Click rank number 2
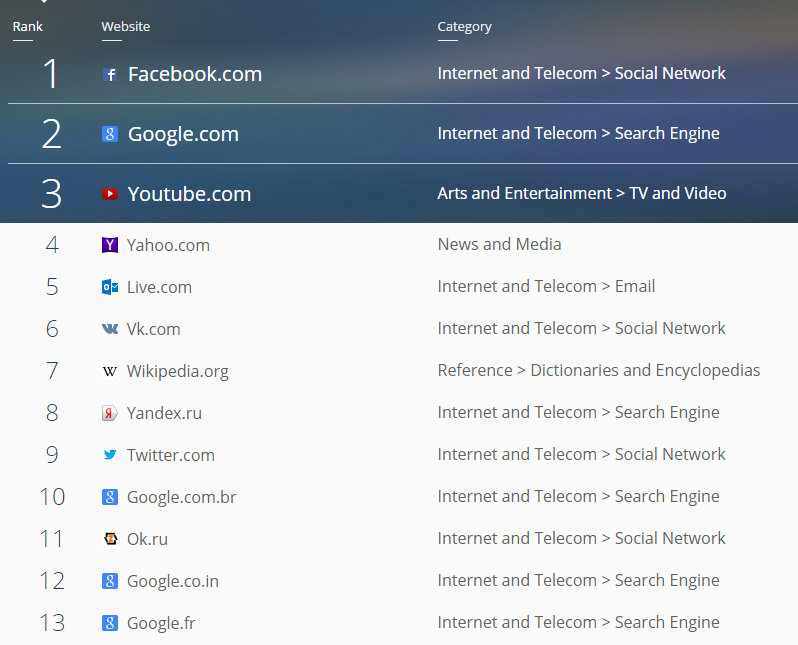798x645 pixels. click(x=51, y=134)
